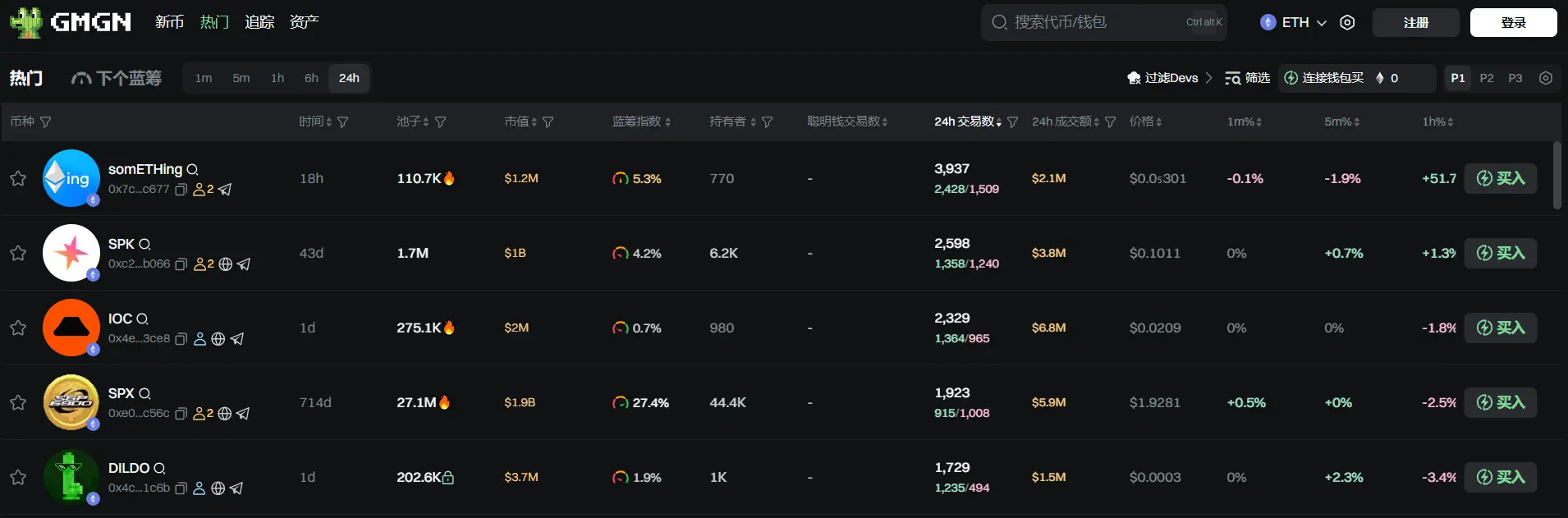Search SPX token with magnifier icon
This screenshot has height=518, width=1568.
tap(144, 394)
